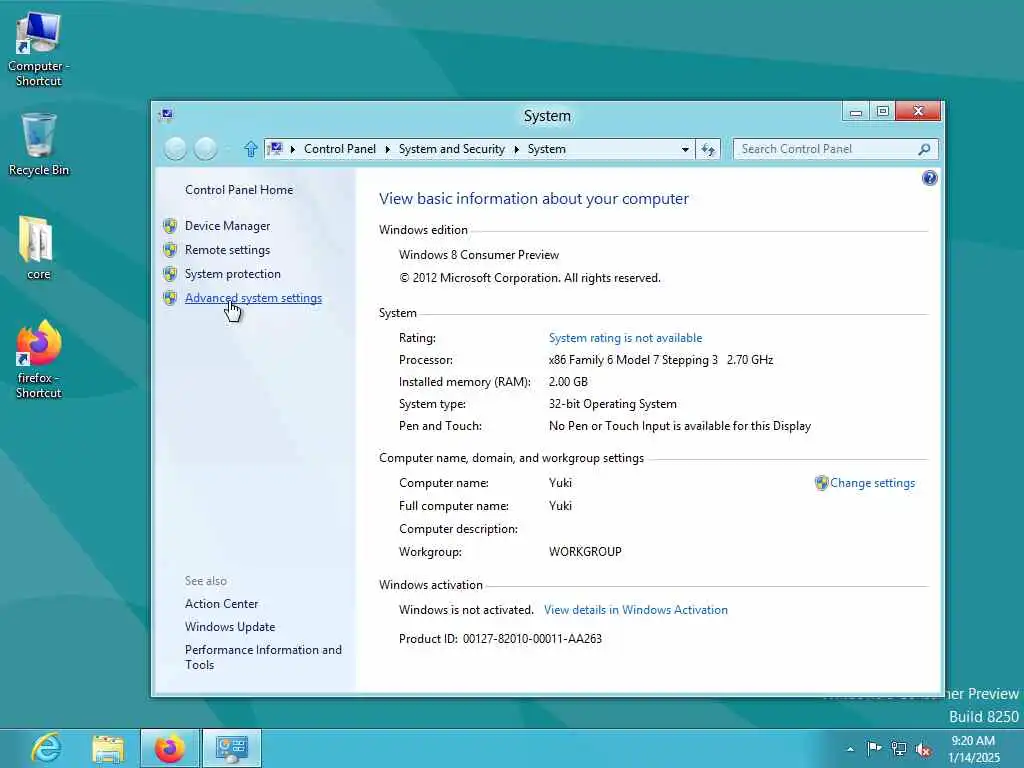View details in Windows Activation
Screen dimensions: 1024x768
(x=635, y=610)
